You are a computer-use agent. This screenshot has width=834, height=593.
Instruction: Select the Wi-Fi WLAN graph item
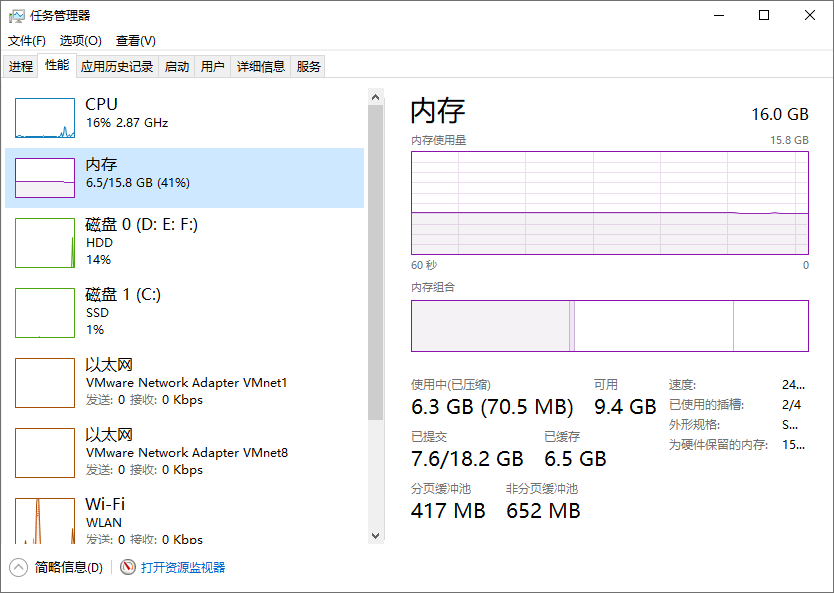pyautogui.click(x=45, y=520)
